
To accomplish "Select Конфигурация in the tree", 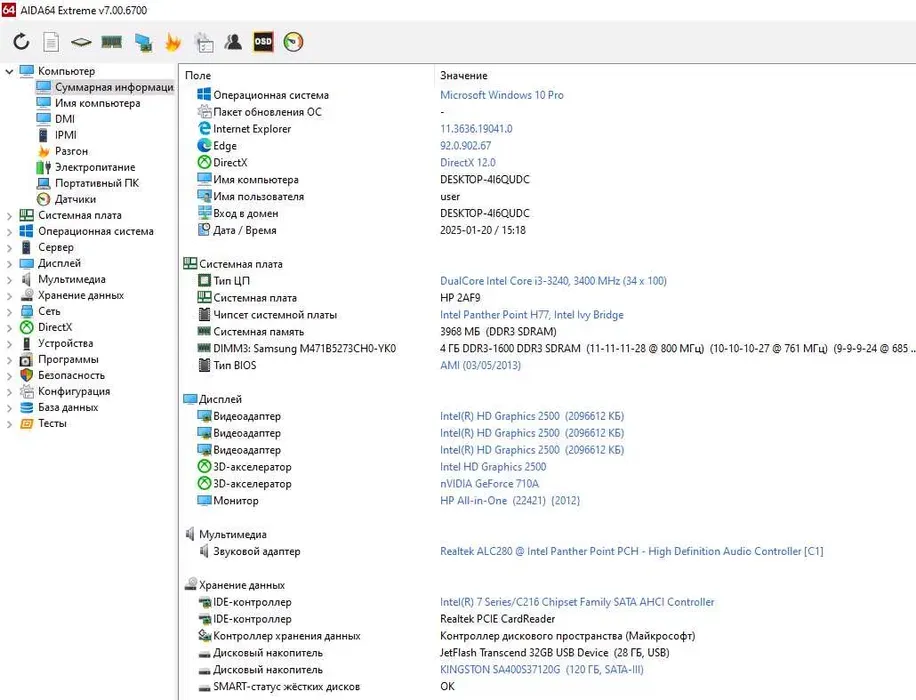I will tap(65, 391).
